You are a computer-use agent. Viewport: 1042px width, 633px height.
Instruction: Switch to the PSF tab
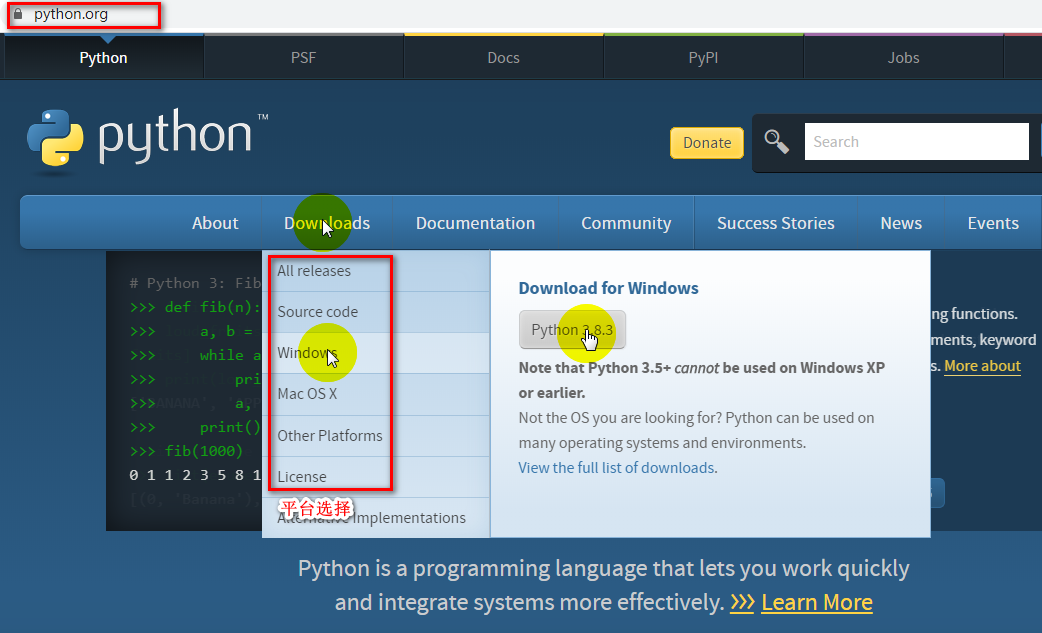[x=303, y=57]
